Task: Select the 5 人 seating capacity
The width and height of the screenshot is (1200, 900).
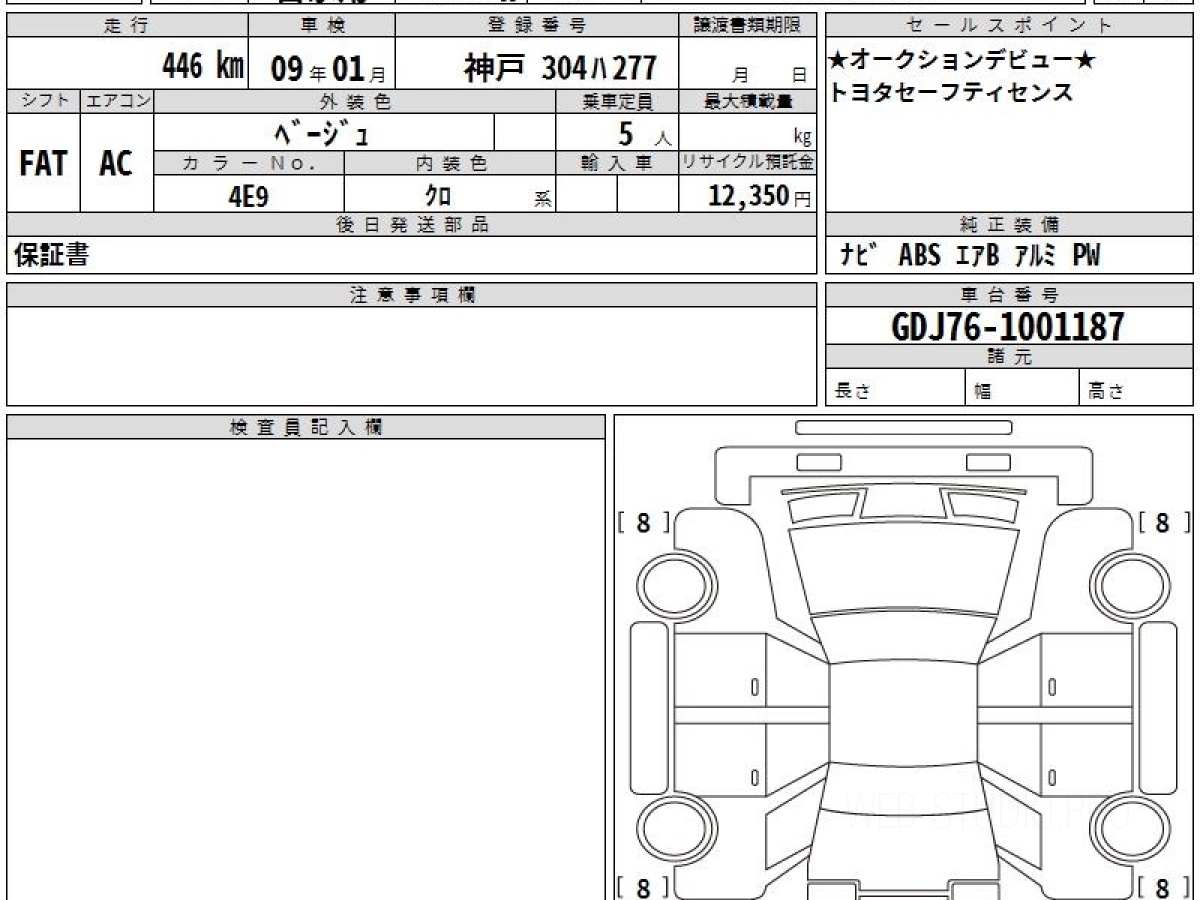Action: tap(644, 133)
